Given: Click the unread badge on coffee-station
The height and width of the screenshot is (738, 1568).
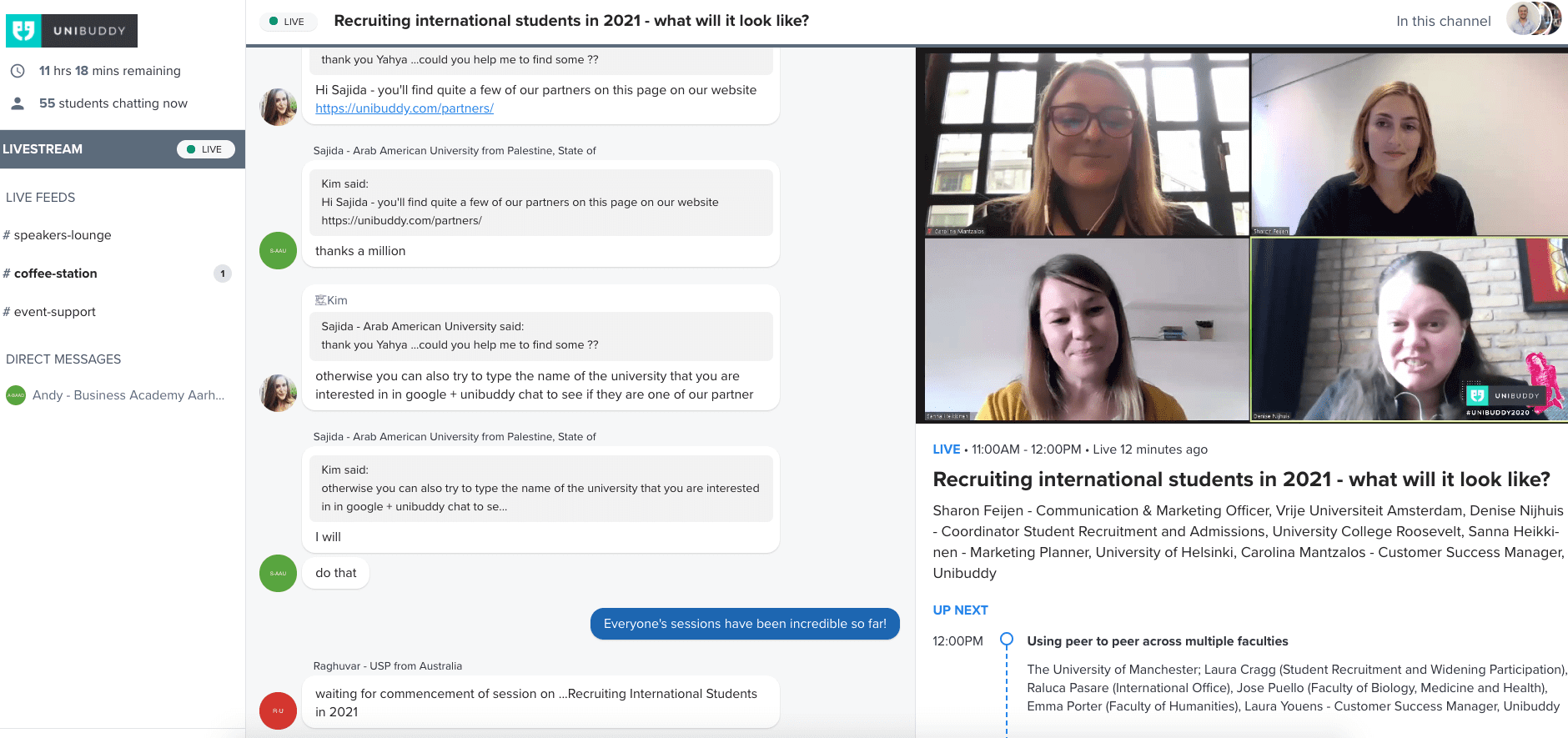Looking at the screenshot, I should point(223,274).
